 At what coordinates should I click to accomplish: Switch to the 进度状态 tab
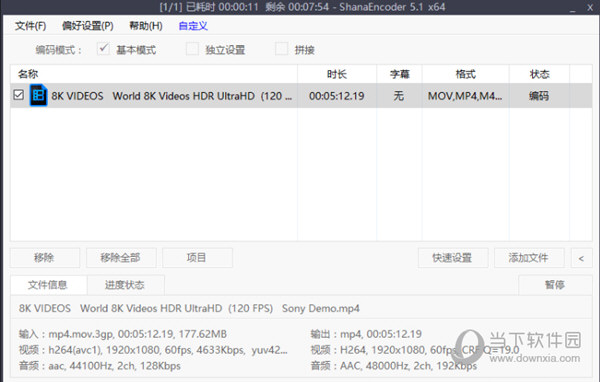pyautogui.click(x=126, y=285)
